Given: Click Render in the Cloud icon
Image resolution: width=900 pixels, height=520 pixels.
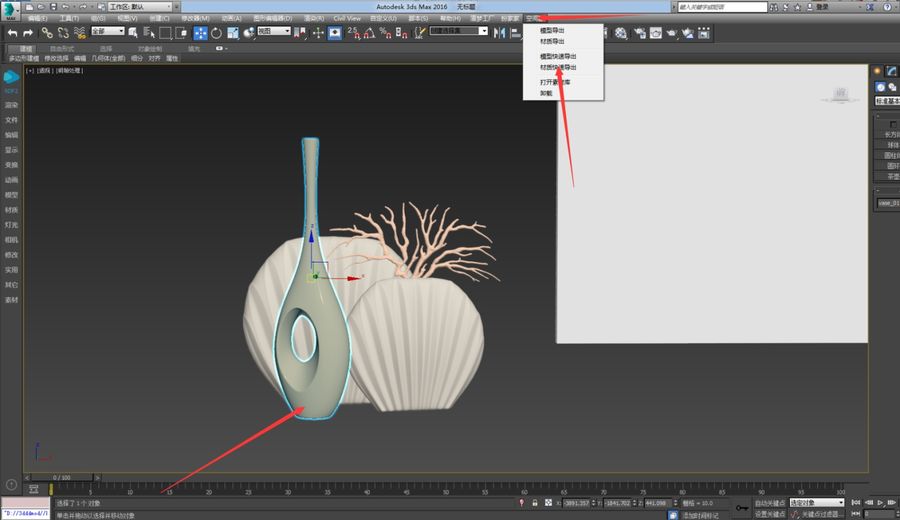Looking at the screenshot, I should click(688, 33).
